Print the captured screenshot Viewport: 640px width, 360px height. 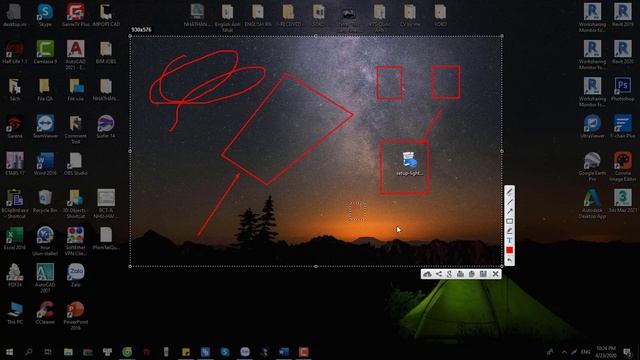click(460, 274)
